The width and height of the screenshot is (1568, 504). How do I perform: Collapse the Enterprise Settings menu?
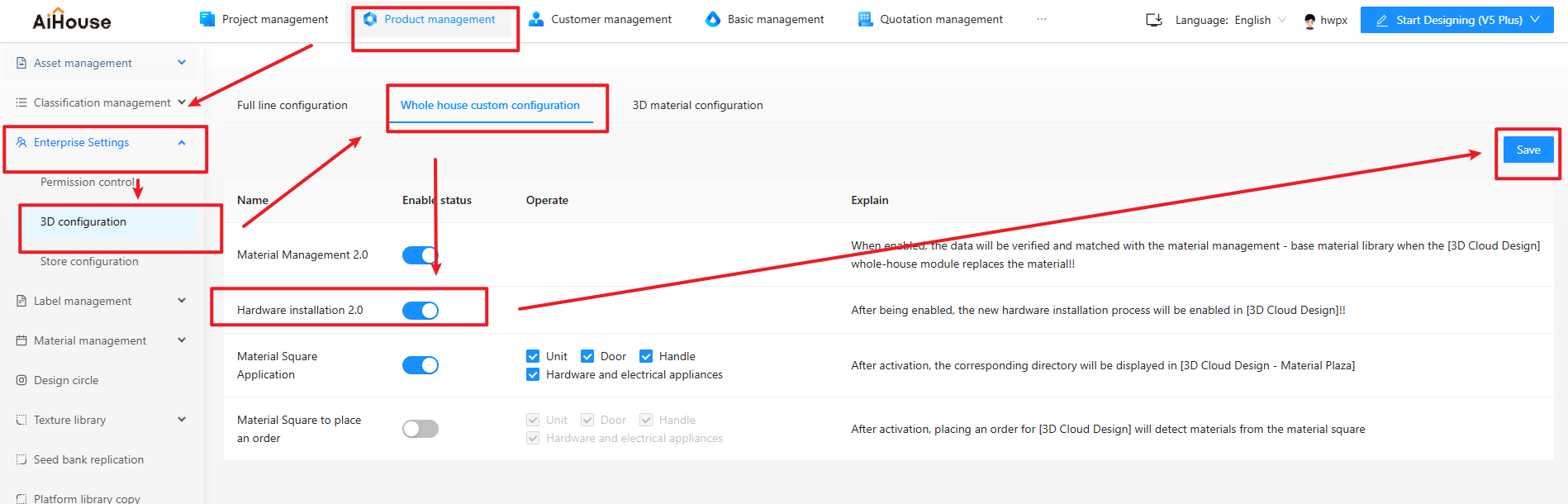coord(181,143)
